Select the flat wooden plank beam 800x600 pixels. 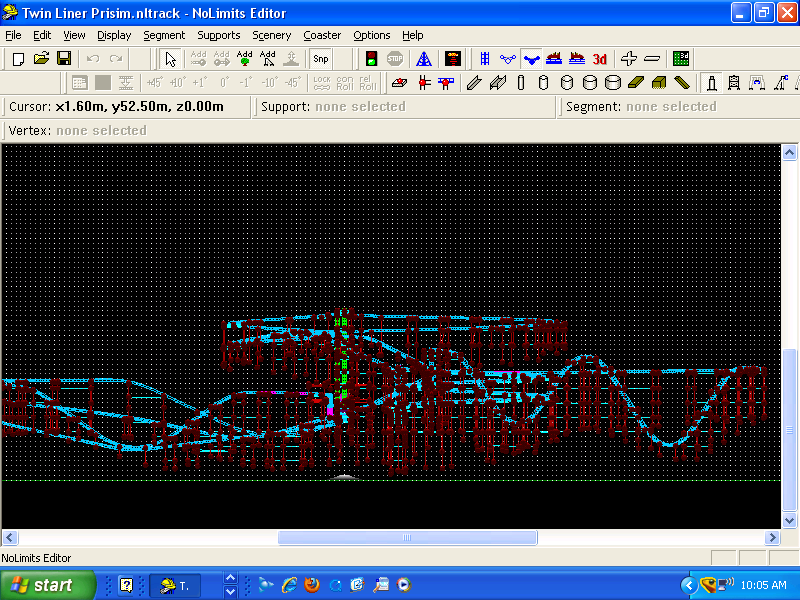[636, 83]
